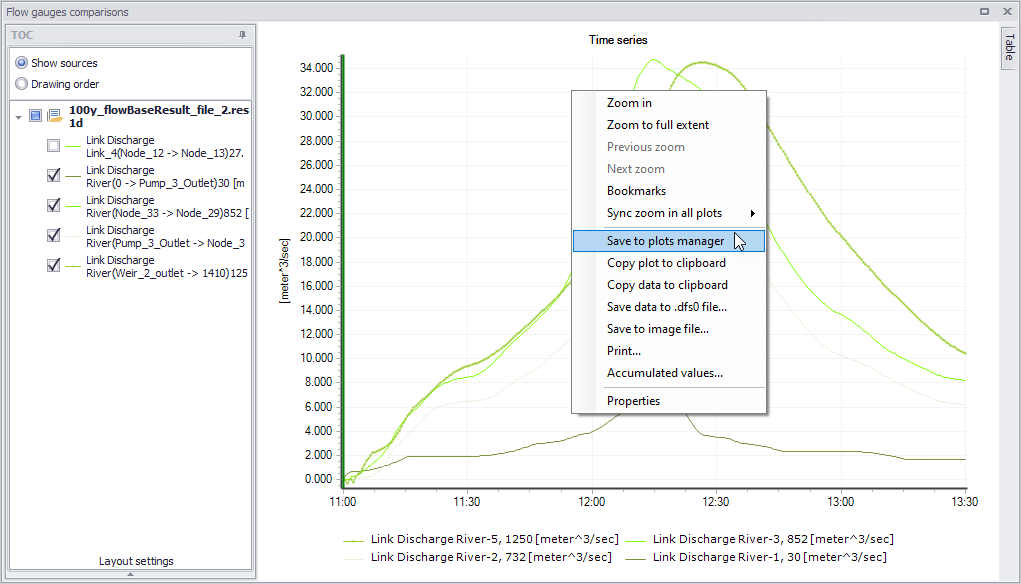Click the 34.000 y-axis tick label
1021x584 pixels.
(x=316, y=68)
